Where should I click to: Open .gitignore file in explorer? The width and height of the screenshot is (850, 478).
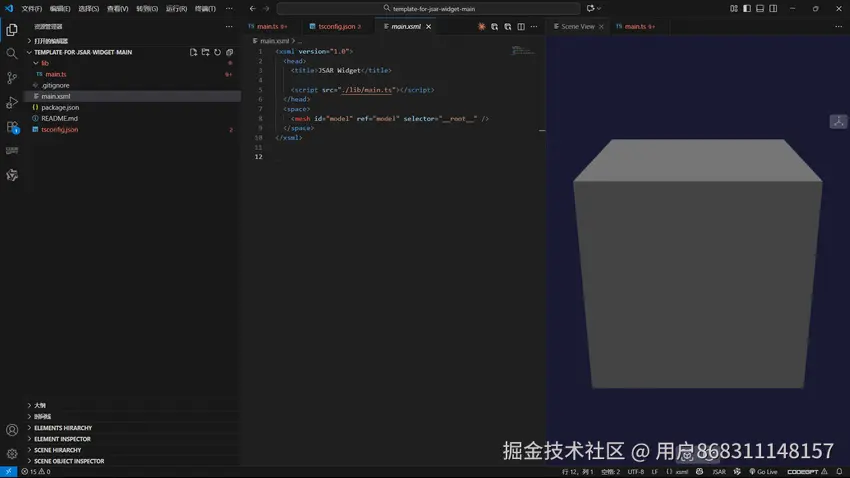tap(55, 85)
